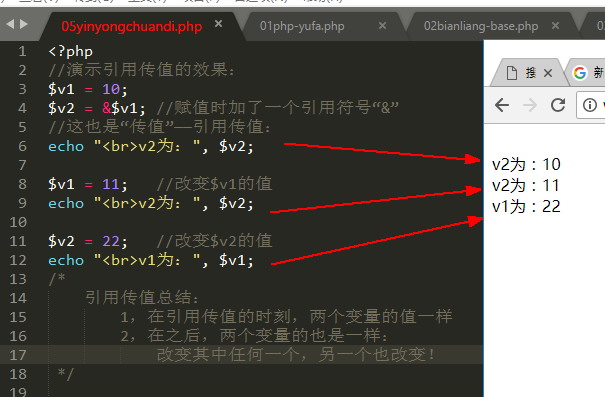
Task: Click the page icon on first browser tab
Action: click(x=512, y=73)
